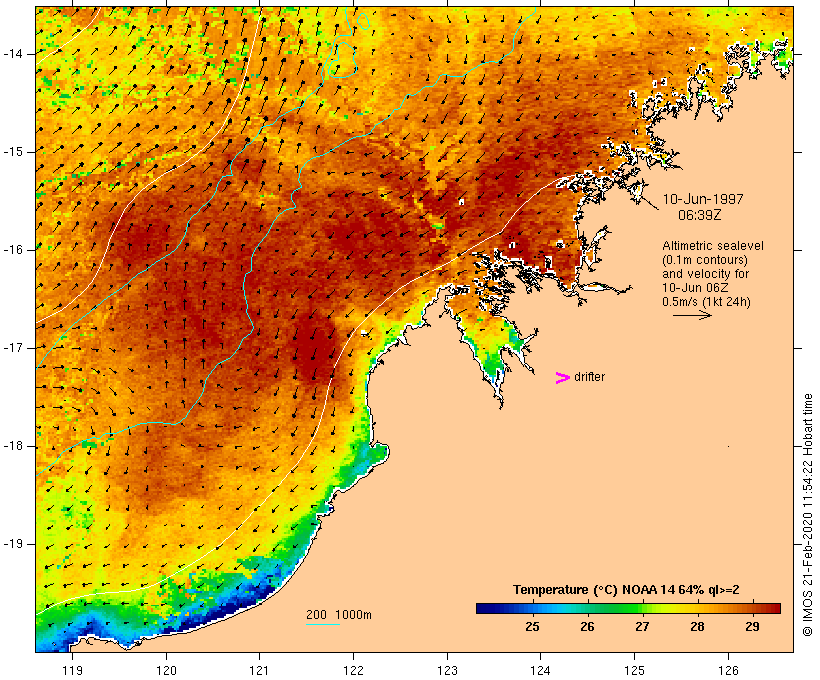Click the latitude axis label '-15'
Screen dimensions: 820x680
13,152
